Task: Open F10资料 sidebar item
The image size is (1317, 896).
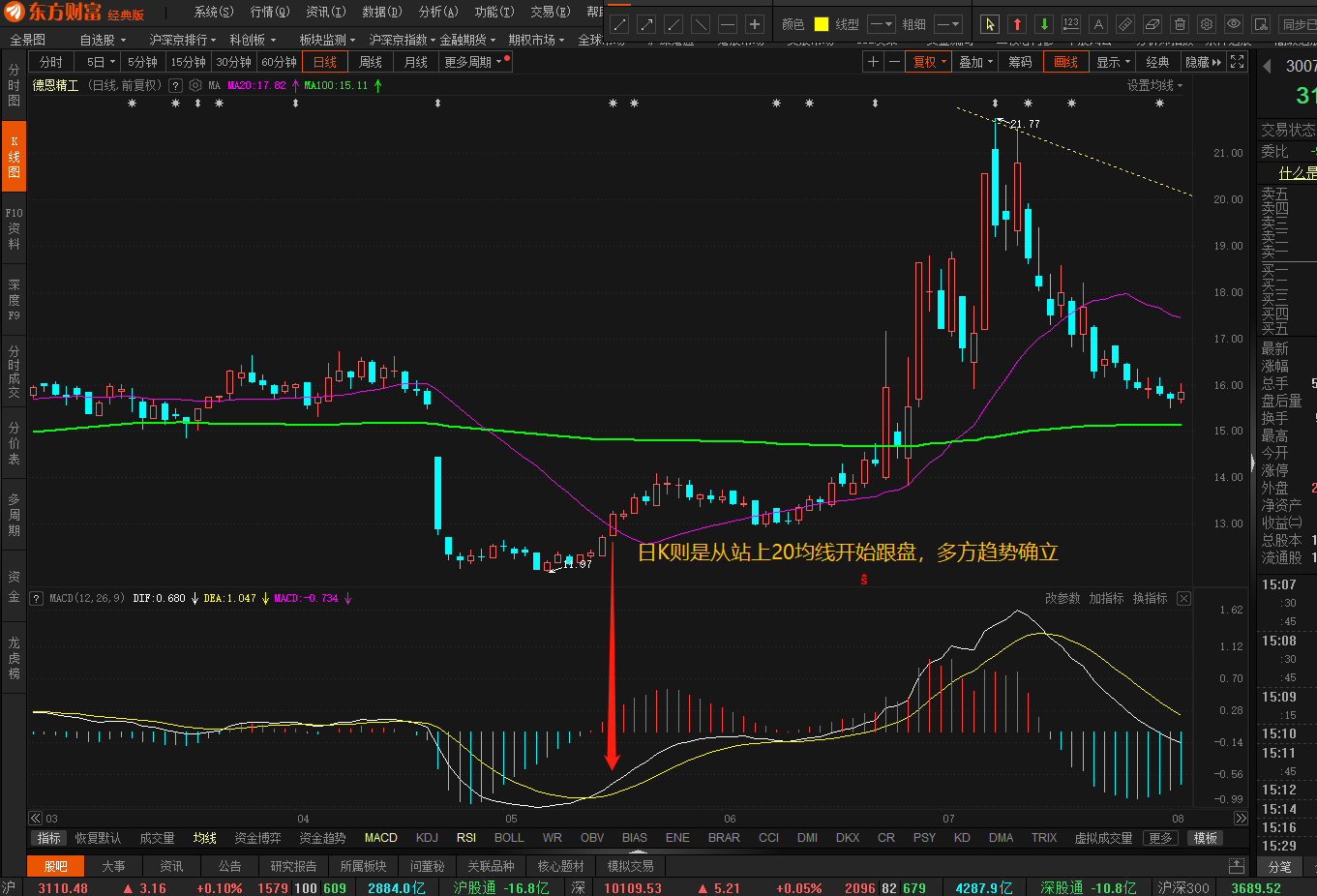Action: point(14,228)
